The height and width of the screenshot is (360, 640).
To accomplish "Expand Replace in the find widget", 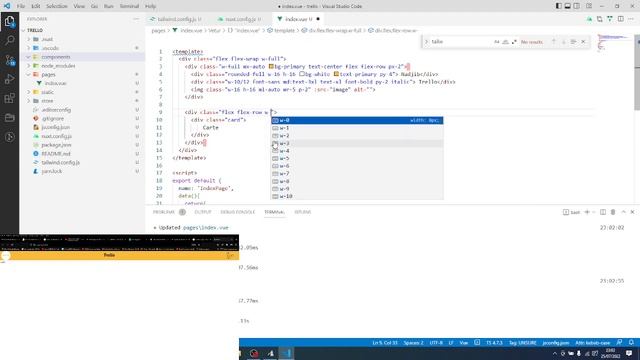I will tap(426, 42).
